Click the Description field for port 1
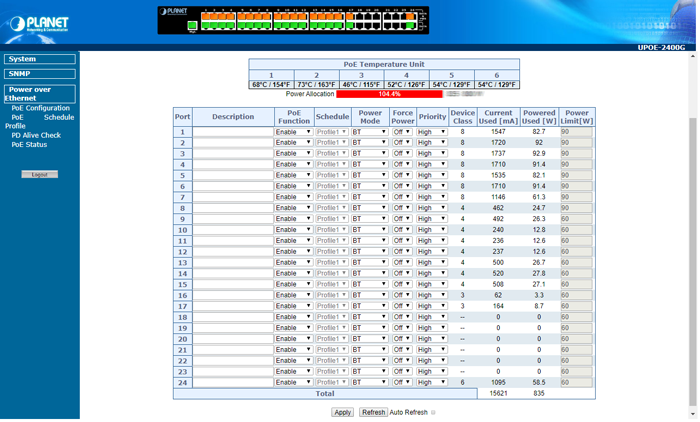The height and width of the screenshot is (422, 700). pyautogui.click(x=233, y=132)
